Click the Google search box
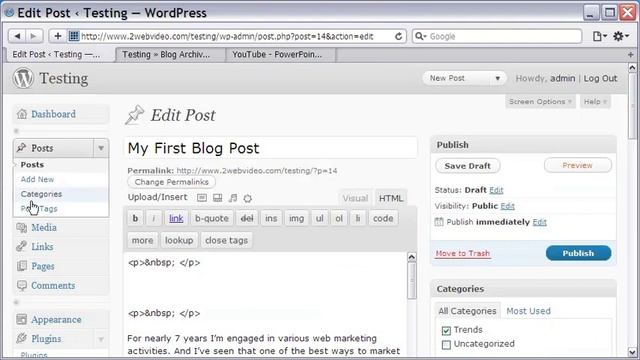The width and height of the screenshot is (640, 360). (x=497, y=36)
